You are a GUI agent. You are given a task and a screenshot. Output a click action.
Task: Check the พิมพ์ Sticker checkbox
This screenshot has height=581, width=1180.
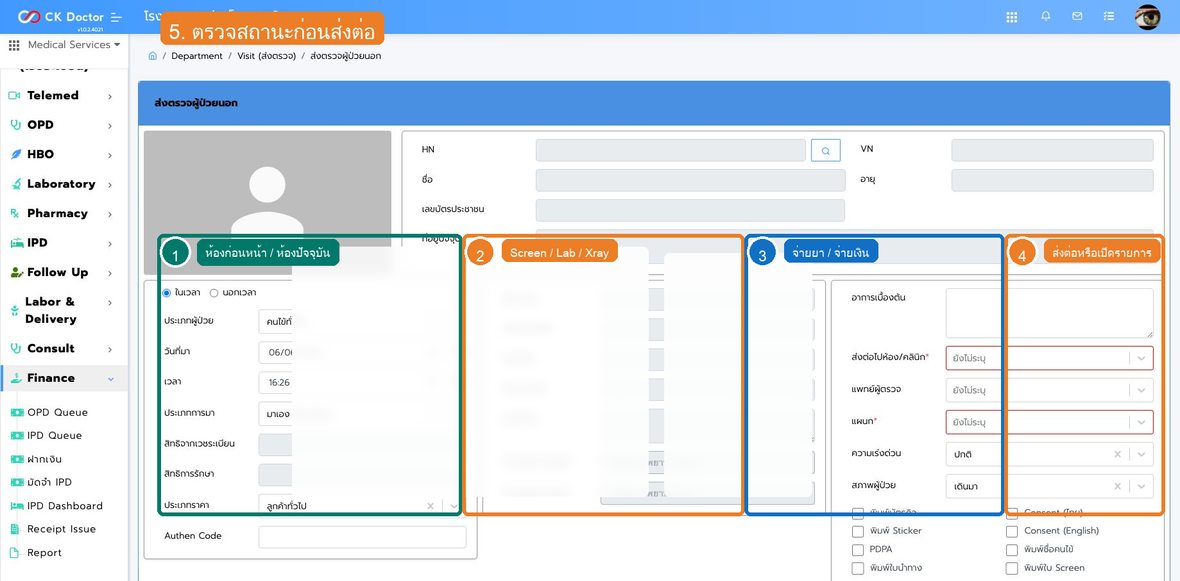[858, 531]
